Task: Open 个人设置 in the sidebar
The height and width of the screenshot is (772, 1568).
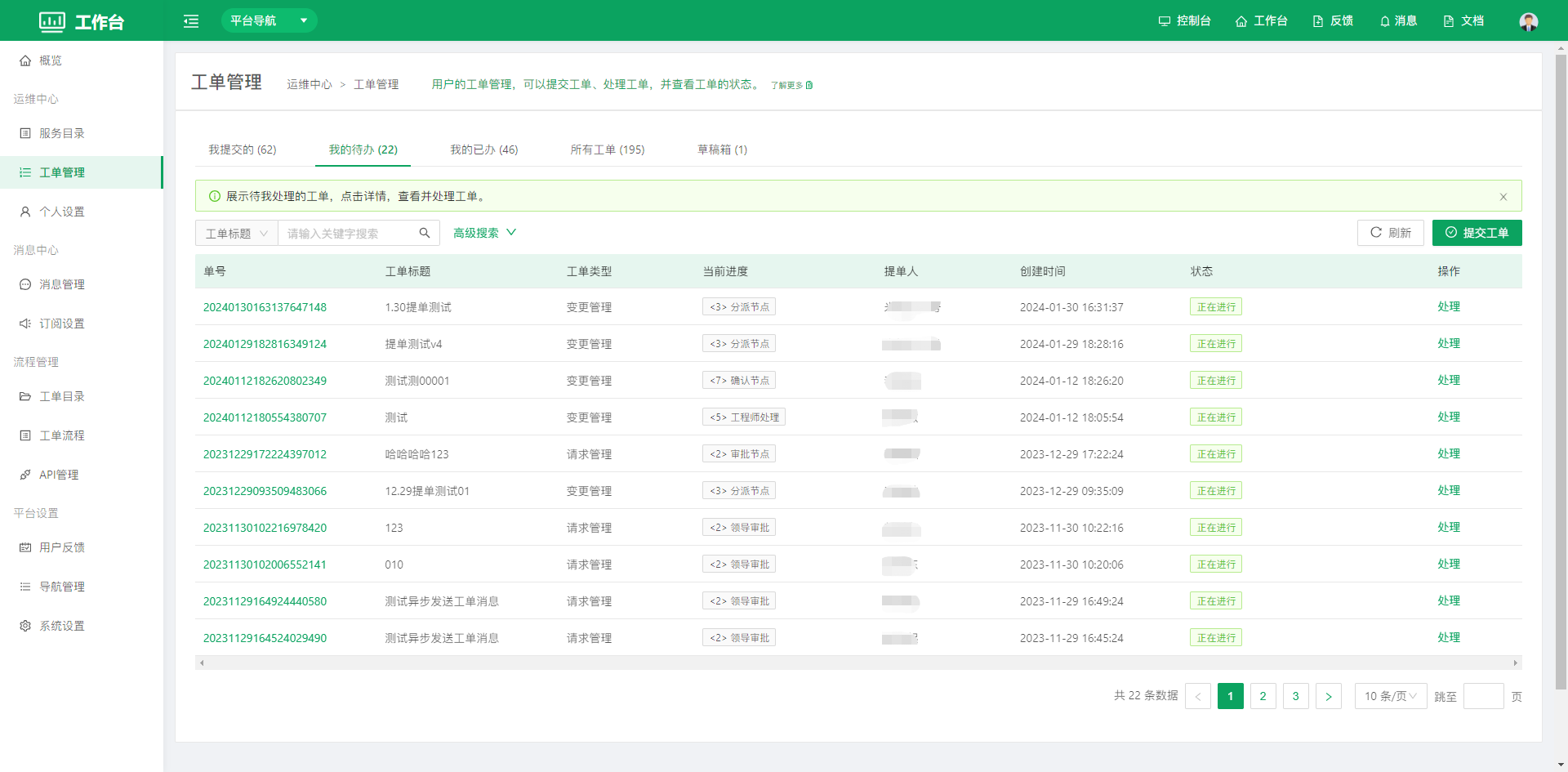Action: pos(82,212)
